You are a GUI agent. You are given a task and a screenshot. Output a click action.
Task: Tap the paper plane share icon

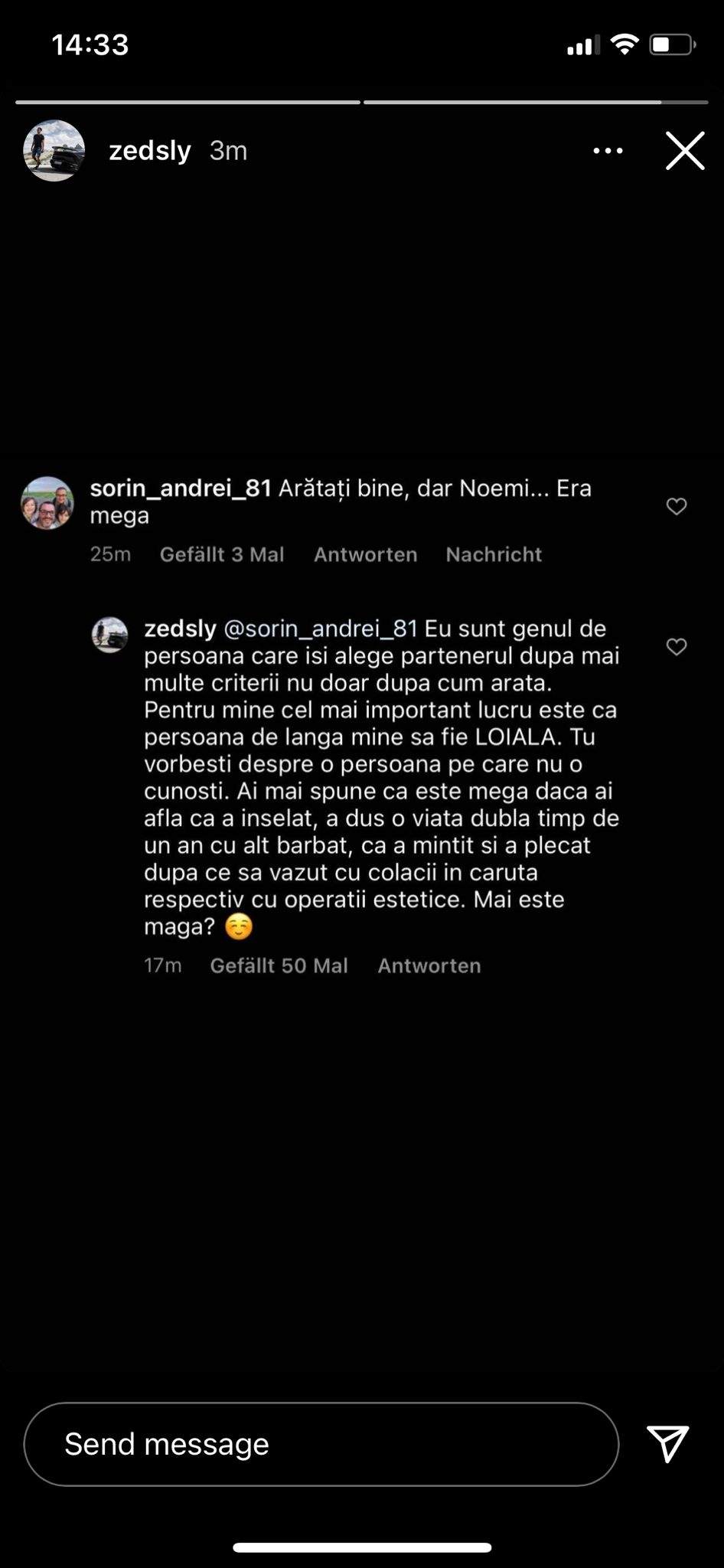667,1443
